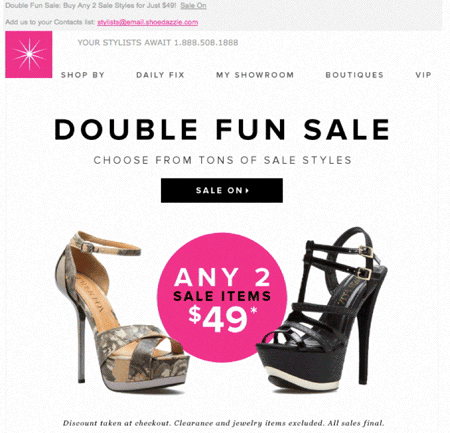Click the black platform sandal image

pyautogui.click(x=323, y=308)
